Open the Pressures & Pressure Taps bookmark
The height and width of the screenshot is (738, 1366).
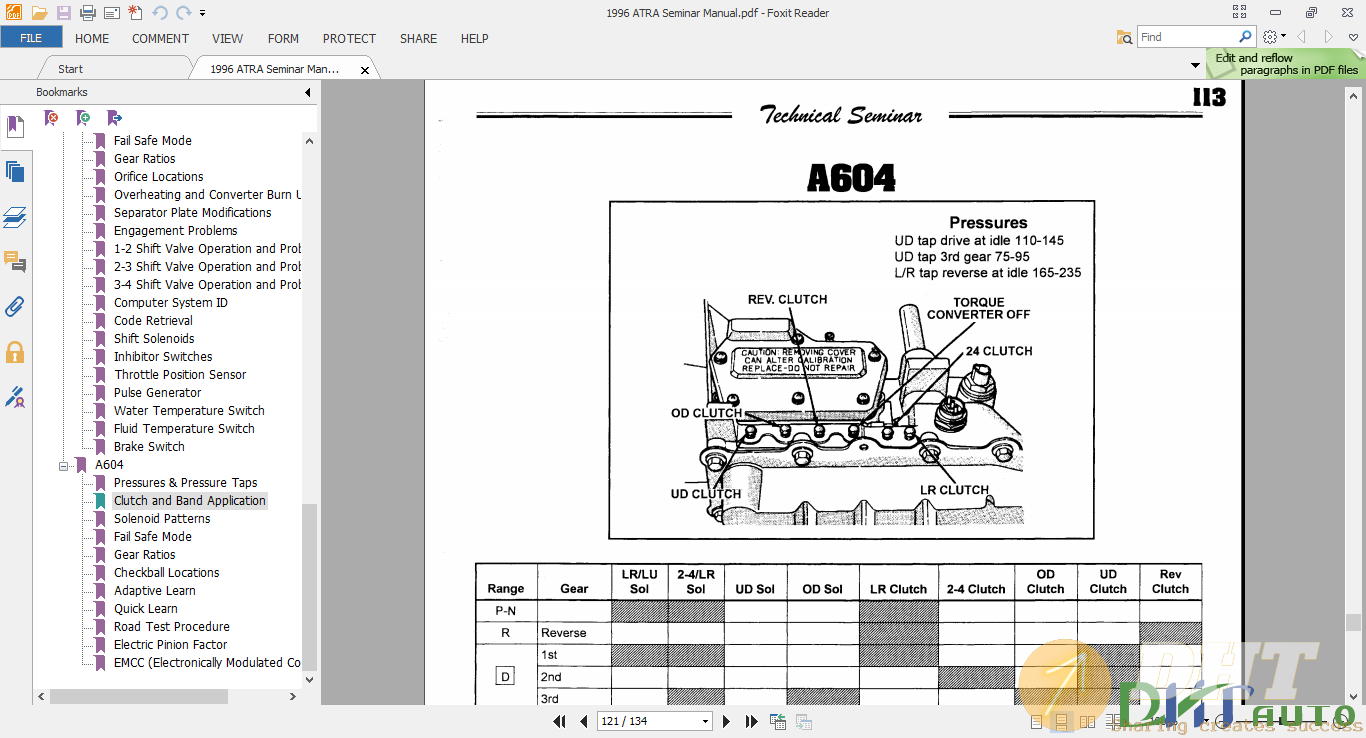click(x=185, y=483)
